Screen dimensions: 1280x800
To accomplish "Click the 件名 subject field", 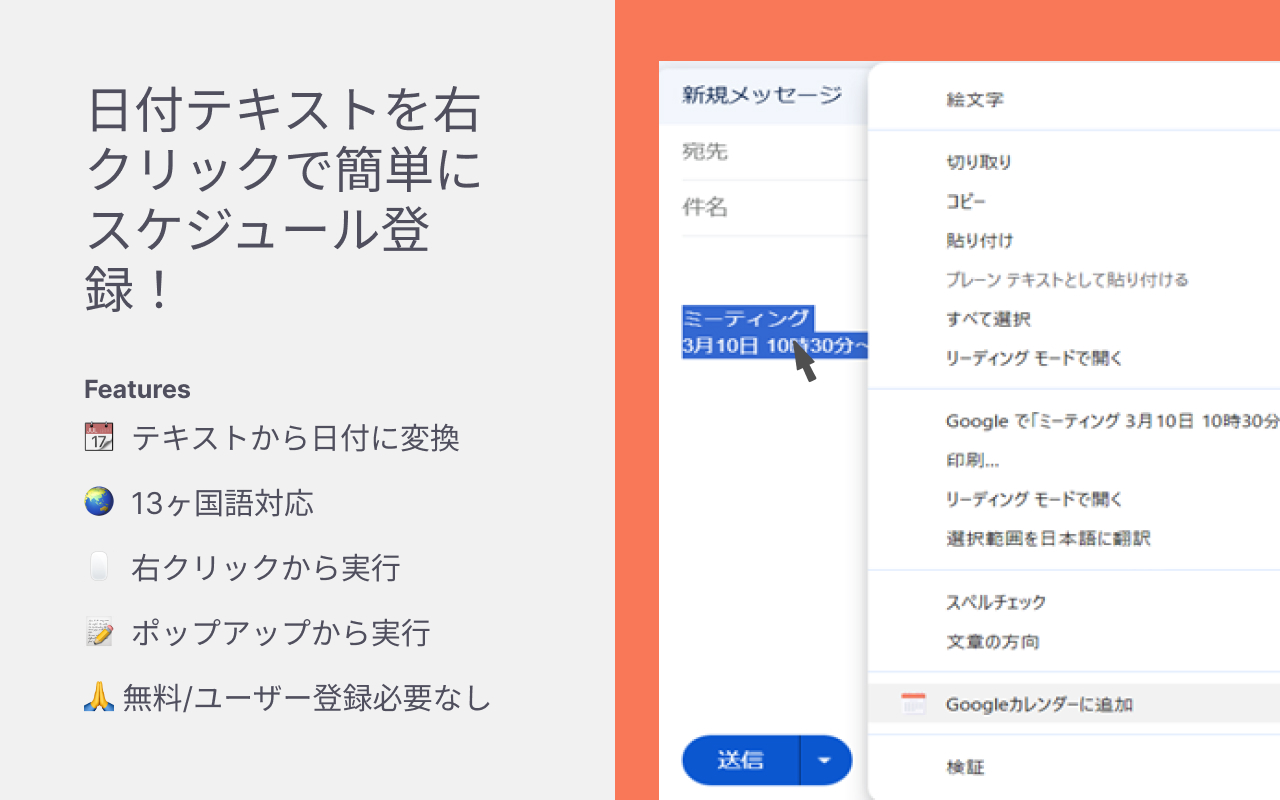I will point(770,208).
